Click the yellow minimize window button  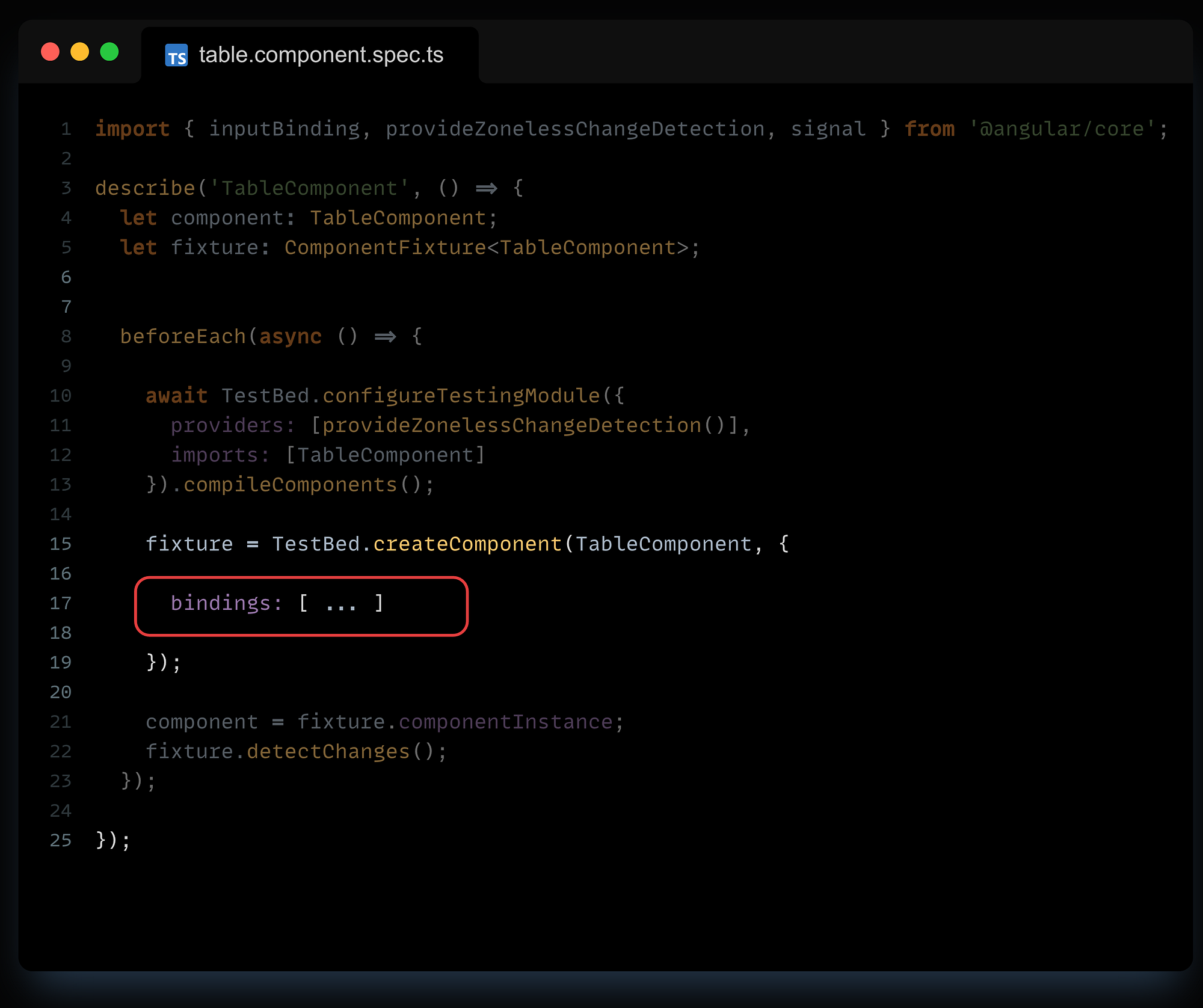79,52
